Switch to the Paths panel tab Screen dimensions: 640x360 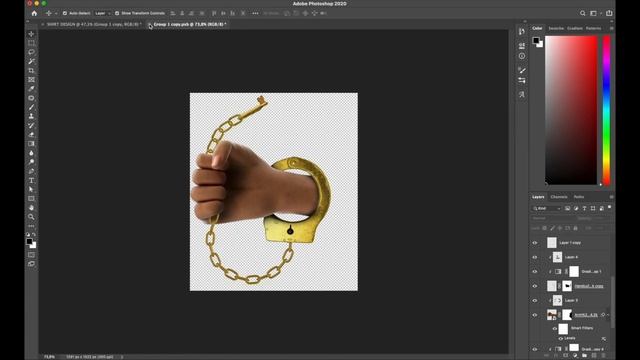[579, 197]
